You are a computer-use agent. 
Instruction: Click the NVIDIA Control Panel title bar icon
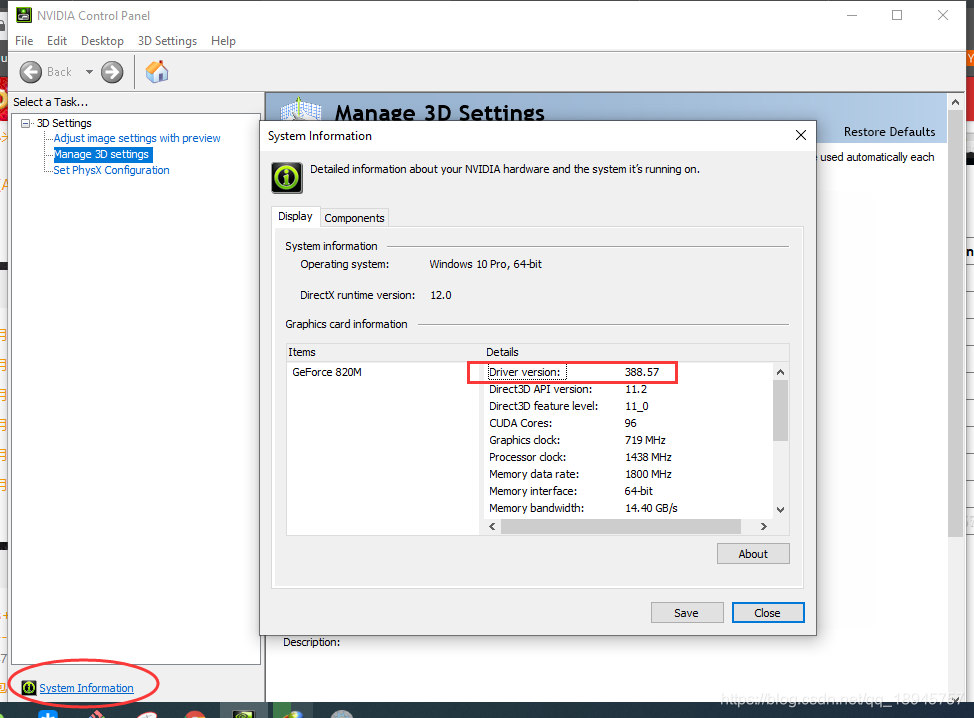[24, 15]
